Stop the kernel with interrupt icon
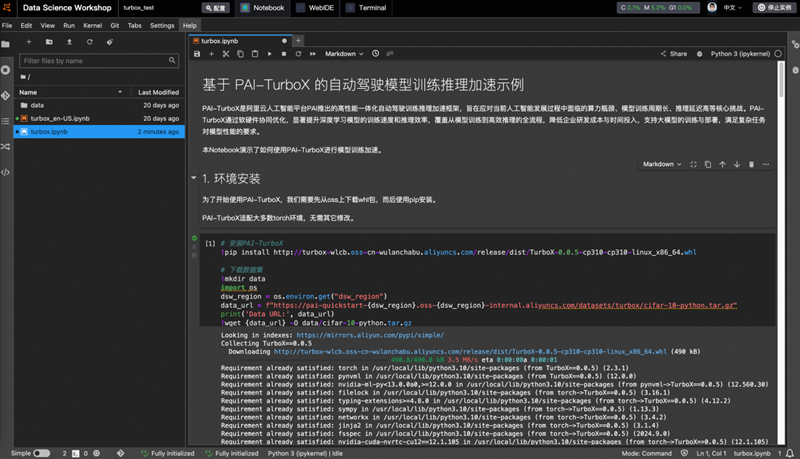800x459 pixels. click(284, 54)
